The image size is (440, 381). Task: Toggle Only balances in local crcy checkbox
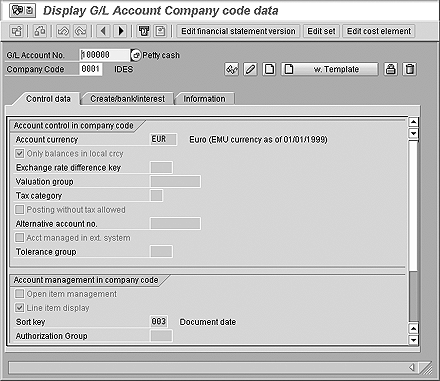[20, 154]
